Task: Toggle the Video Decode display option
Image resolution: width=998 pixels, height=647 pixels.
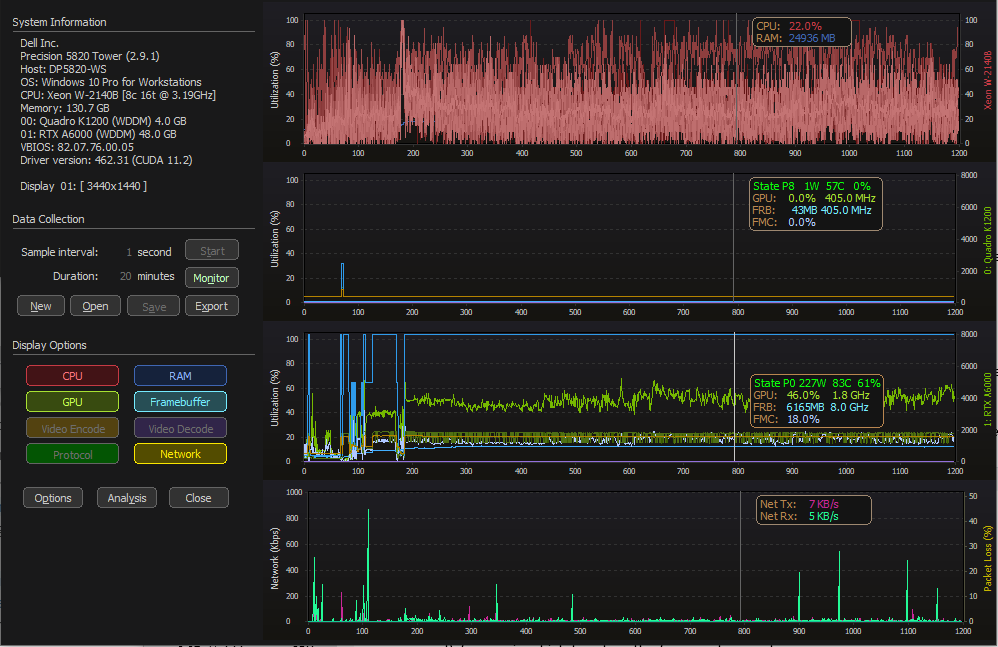Action: click(x=180, y=428)
